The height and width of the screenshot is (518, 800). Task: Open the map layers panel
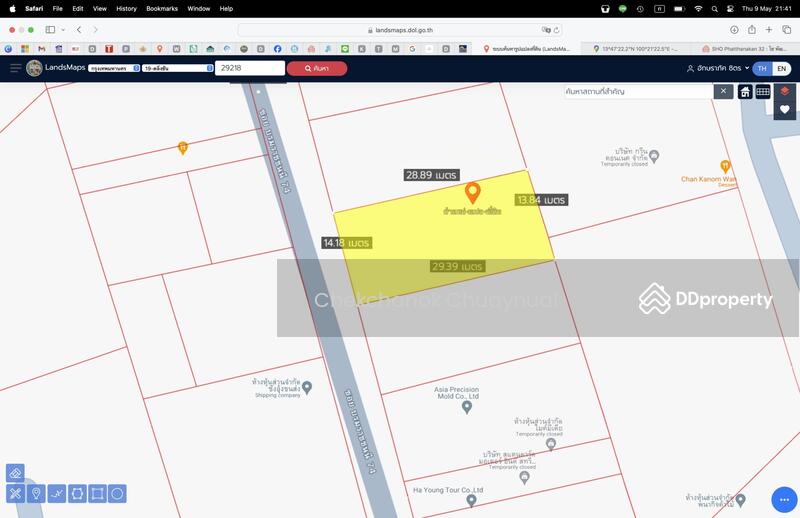click(785, 91)
